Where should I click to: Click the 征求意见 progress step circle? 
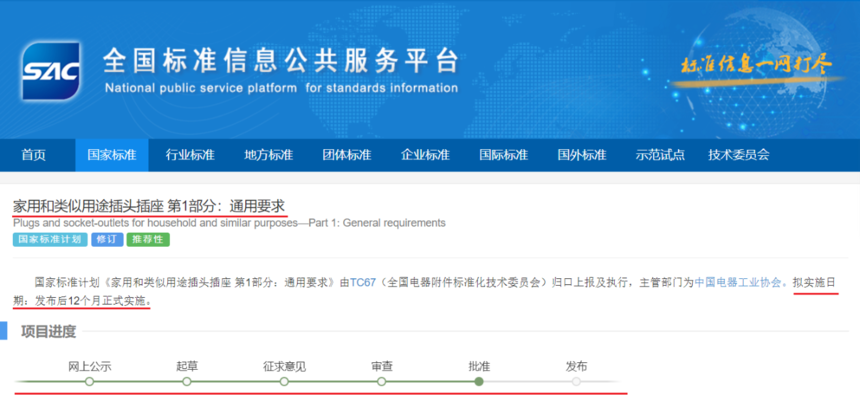coord(284,381)
